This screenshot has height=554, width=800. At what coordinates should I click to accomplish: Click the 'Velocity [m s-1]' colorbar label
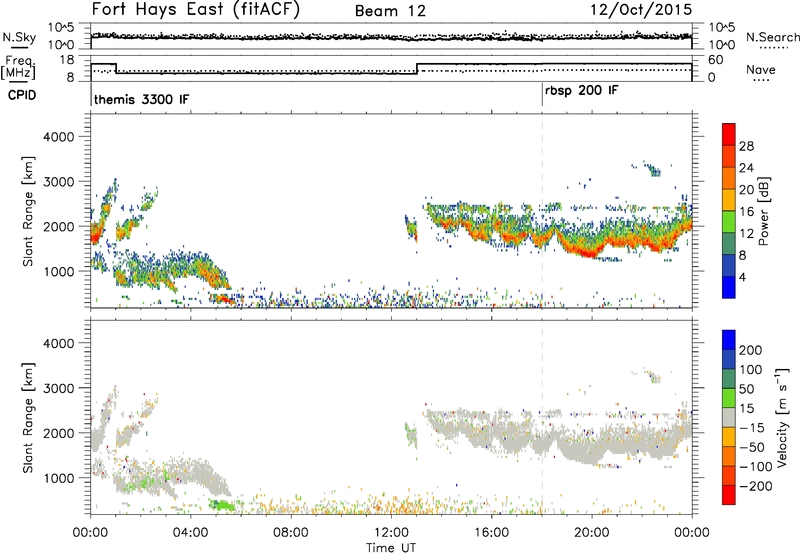781,418
